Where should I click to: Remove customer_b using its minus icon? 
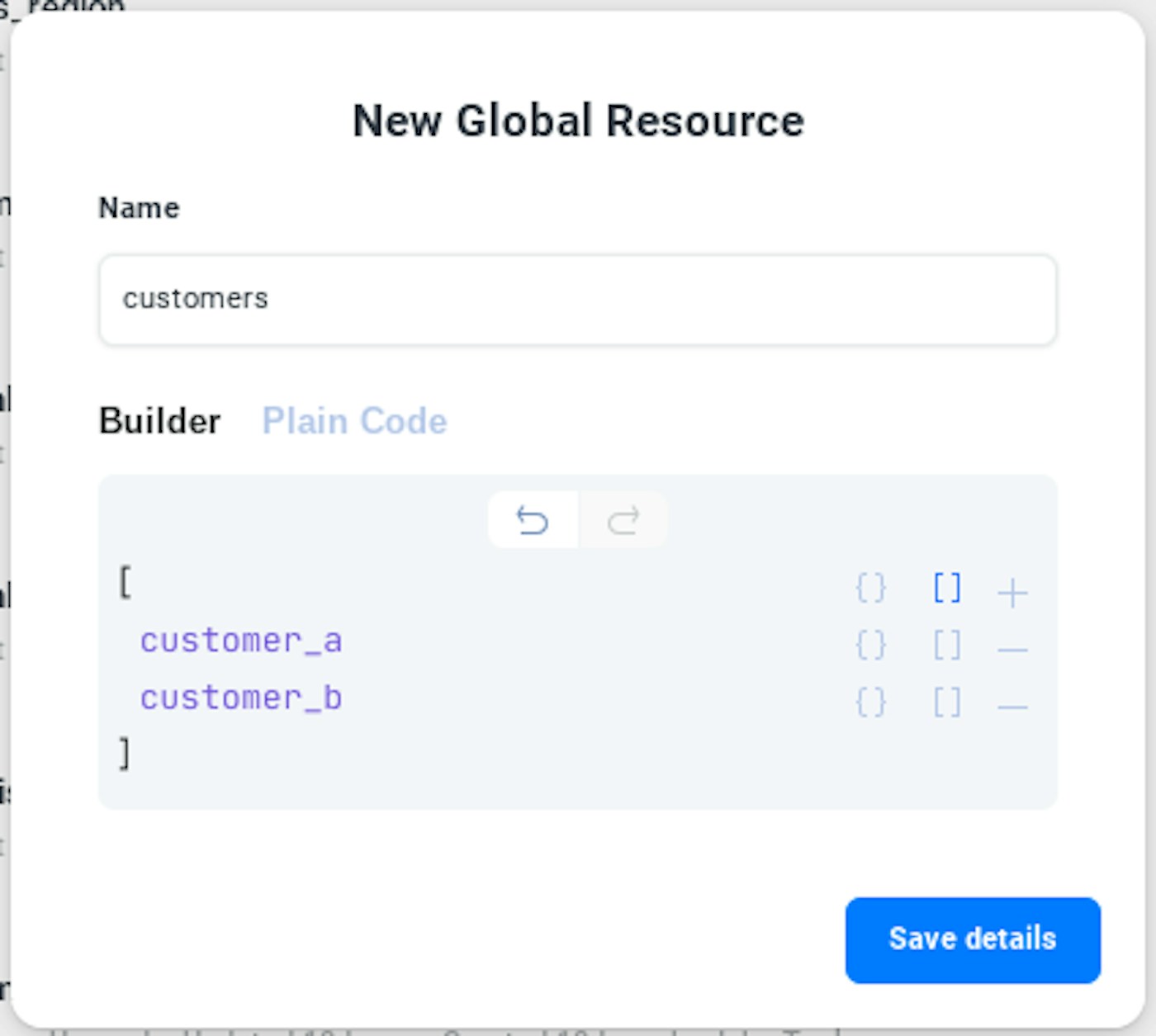click(1012, 707)
